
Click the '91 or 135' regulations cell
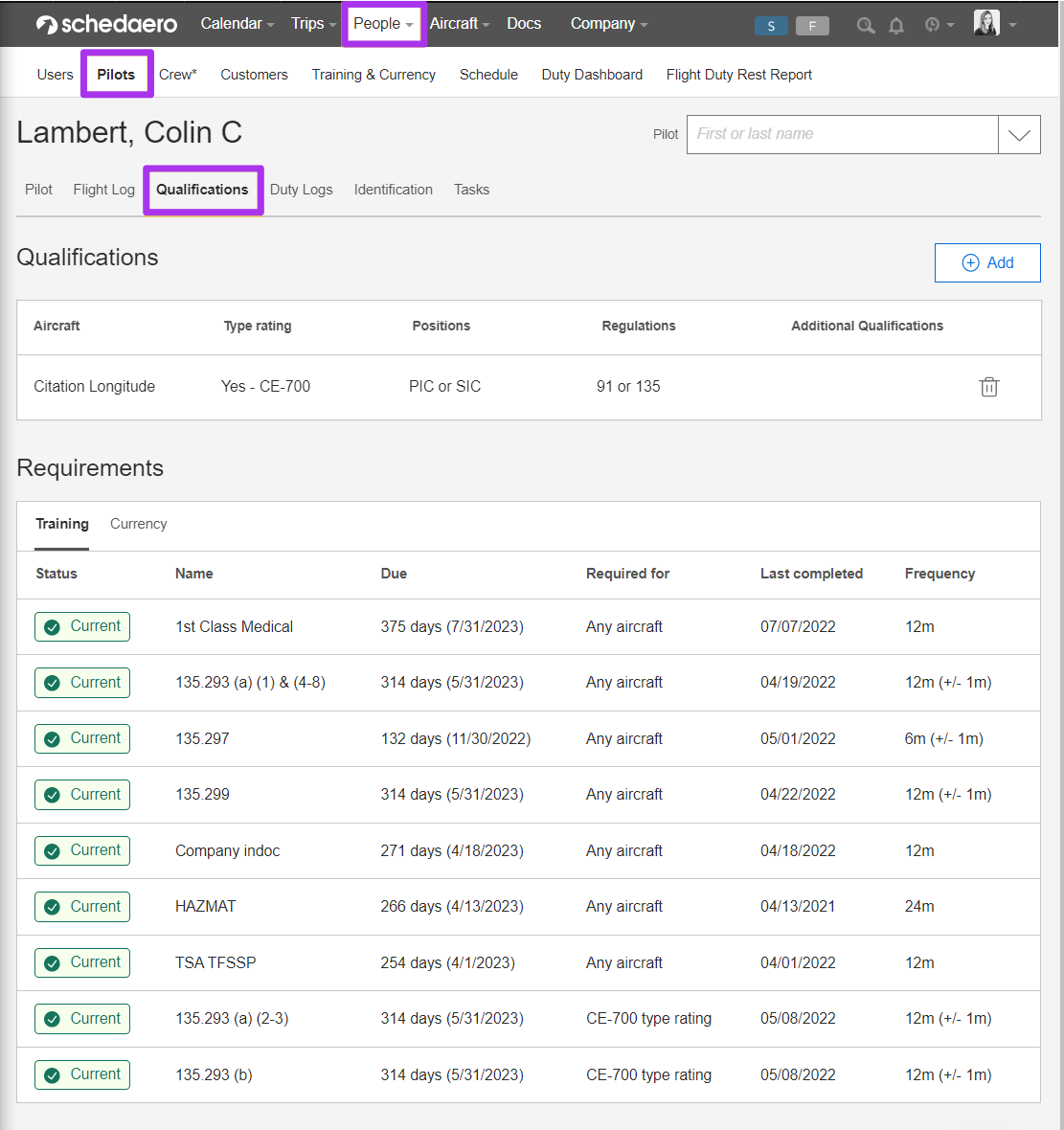tap(628, 387)
